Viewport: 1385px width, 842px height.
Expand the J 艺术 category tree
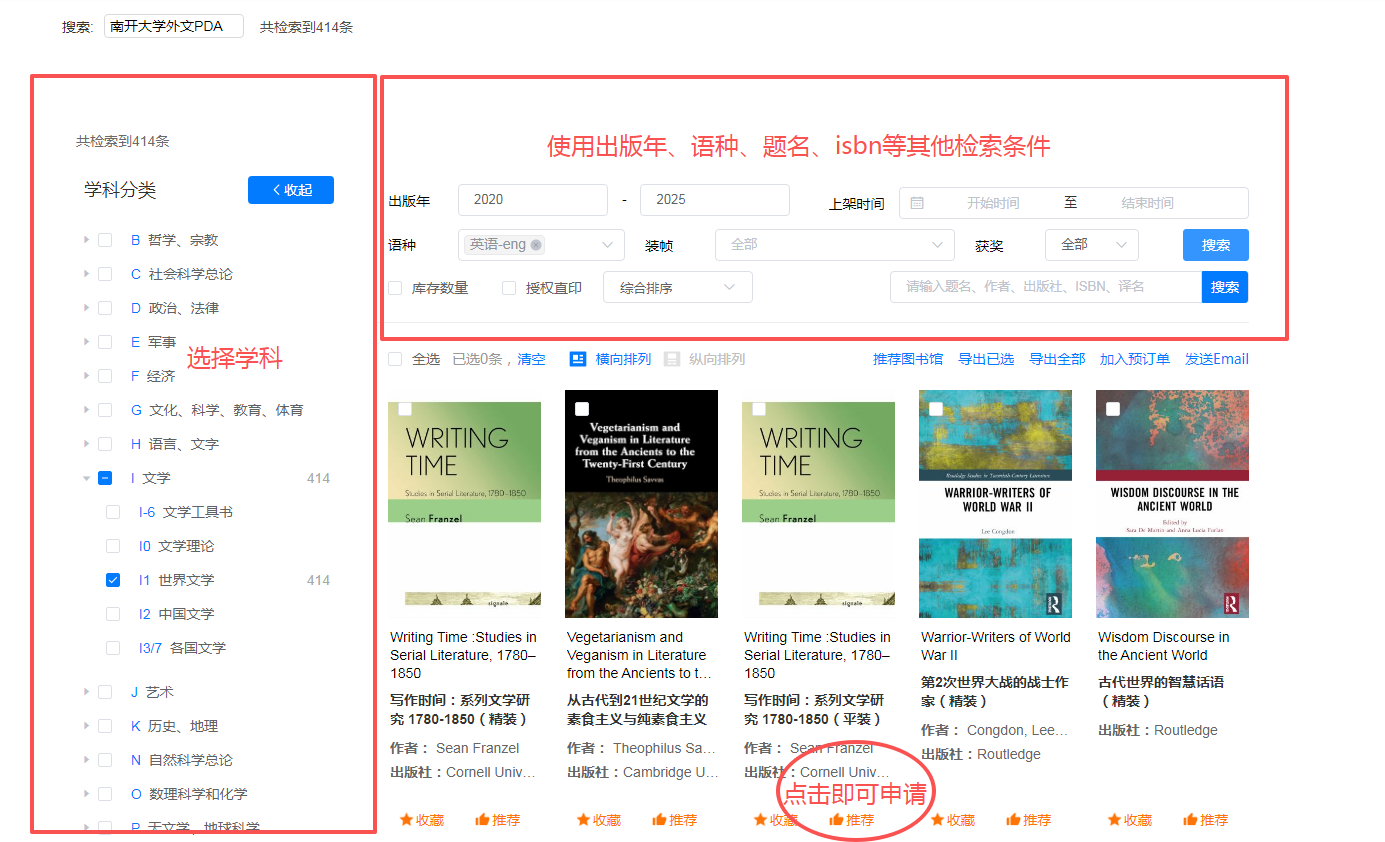click(87, 692)
